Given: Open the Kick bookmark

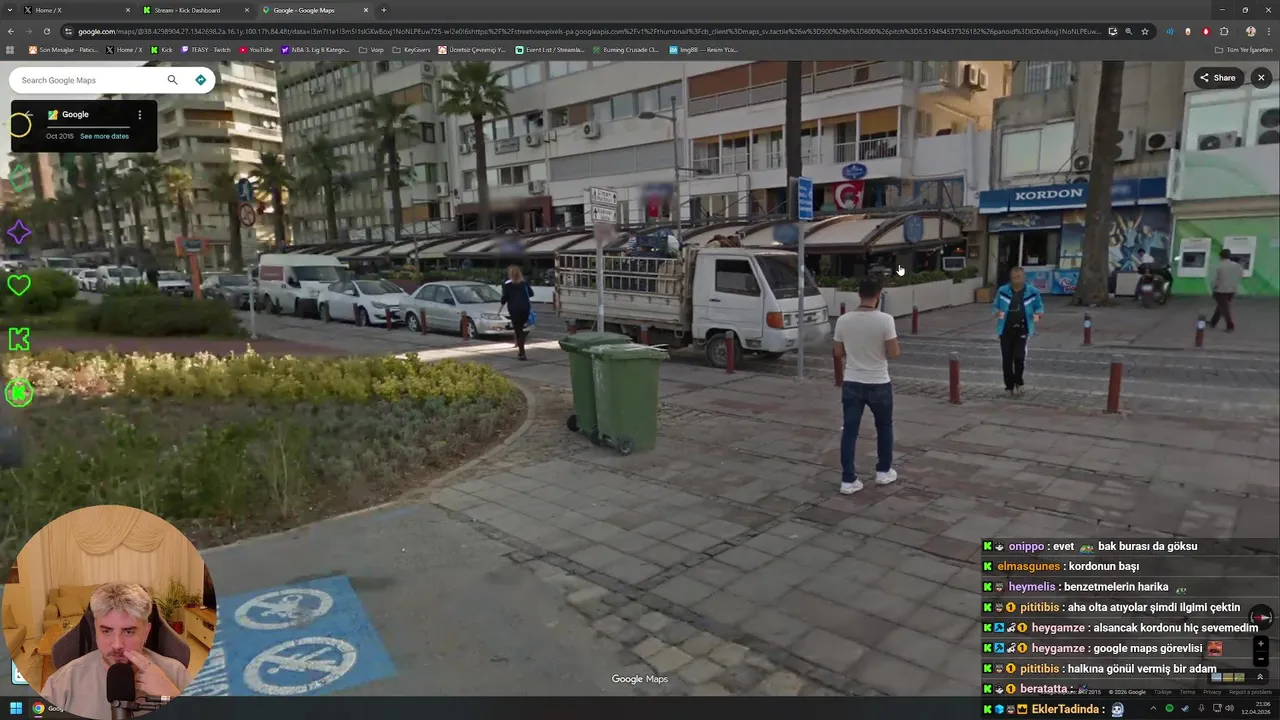Looking at the screenshot, I should click(x=161, y=49).
